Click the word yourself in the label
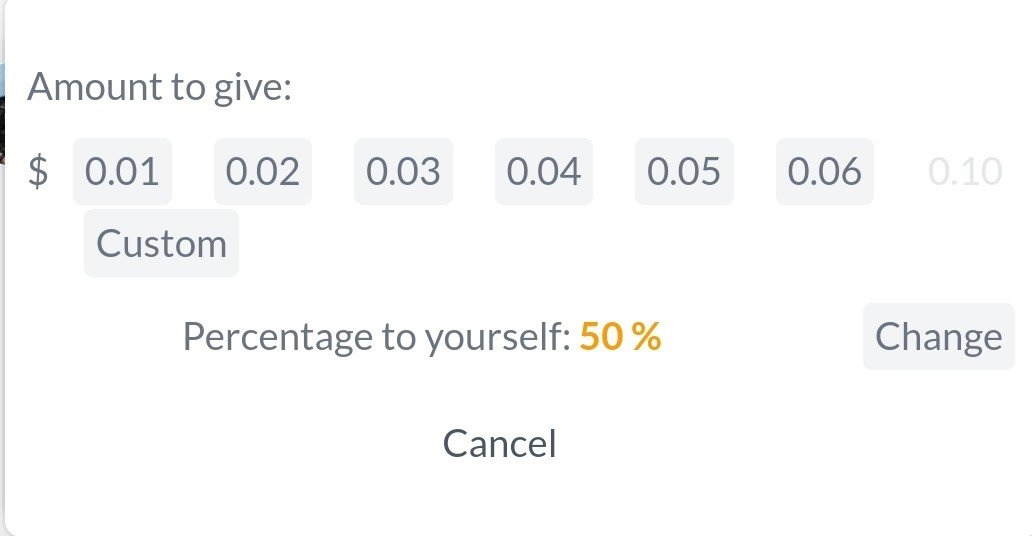 coord(497,338)
